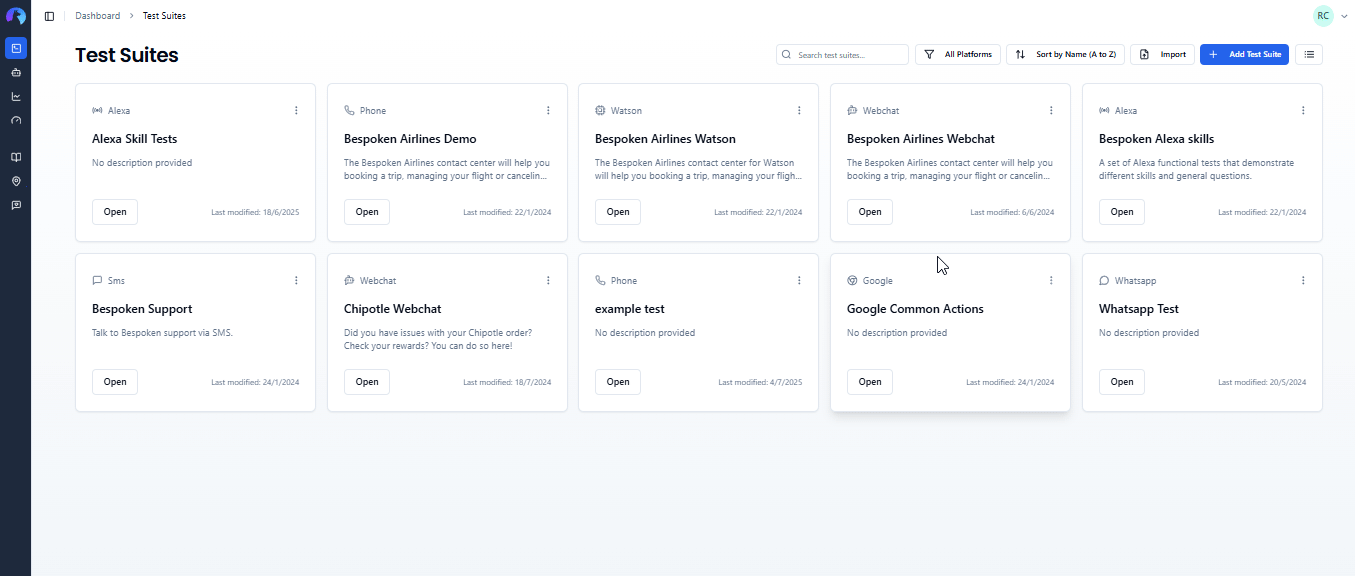This screenshot has height=576, width=1355.
Task: Click the Add Test Suite button
Action: (1244, 55)
